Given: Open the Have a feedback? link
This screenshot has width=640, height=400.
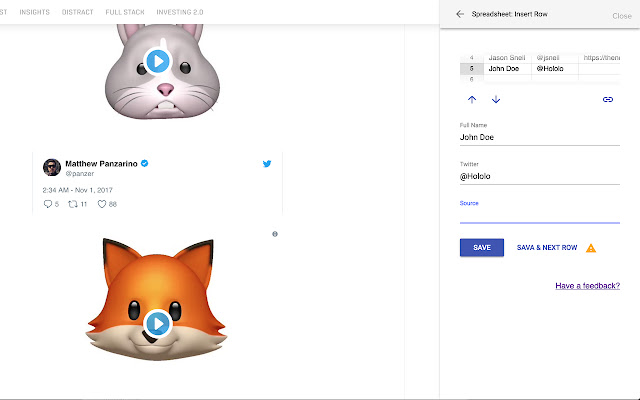Looking at the screenshot, I should (x=587, y=286).
